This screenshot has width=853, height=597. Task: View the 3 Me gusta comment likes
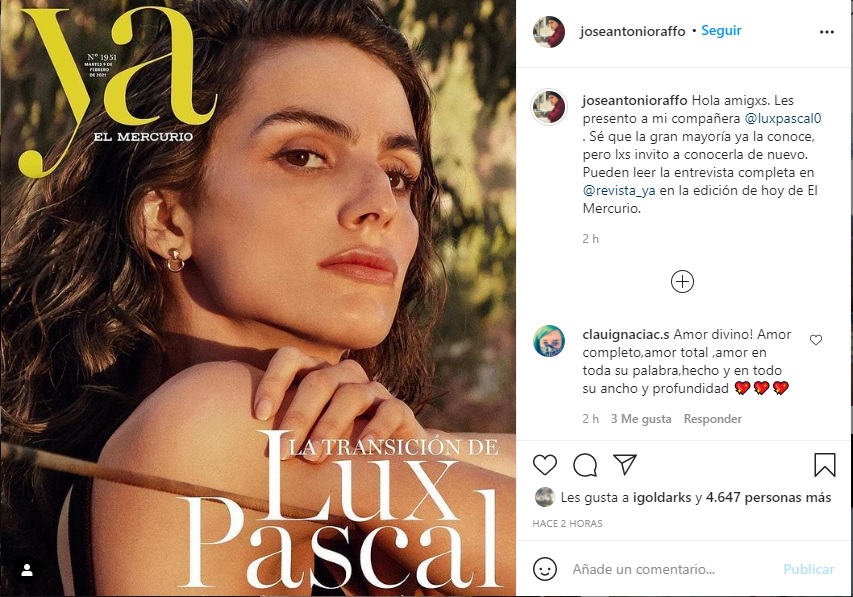click(641, 418)
